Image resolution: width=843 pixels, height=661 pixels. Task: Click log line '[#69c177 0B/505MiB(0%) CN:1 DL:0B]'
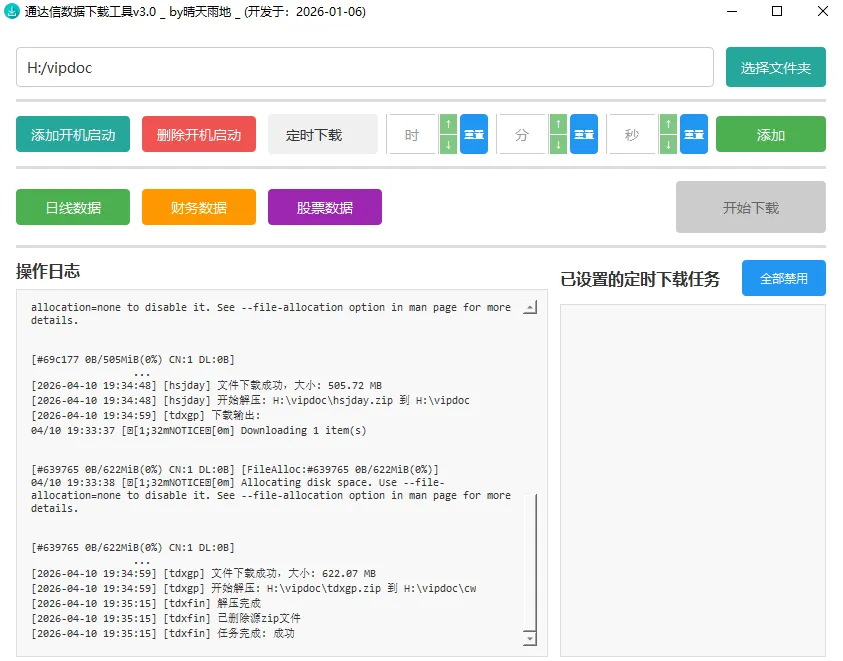(133, 360)
